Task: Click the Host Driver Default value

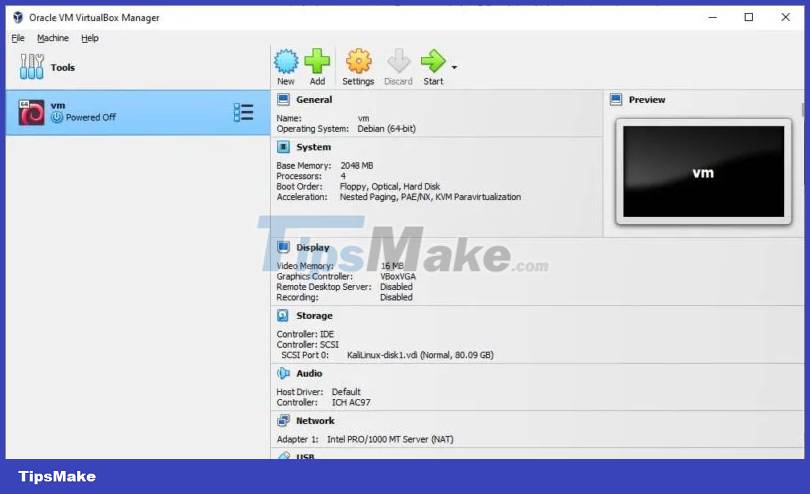Action: (x=346, y=392)
